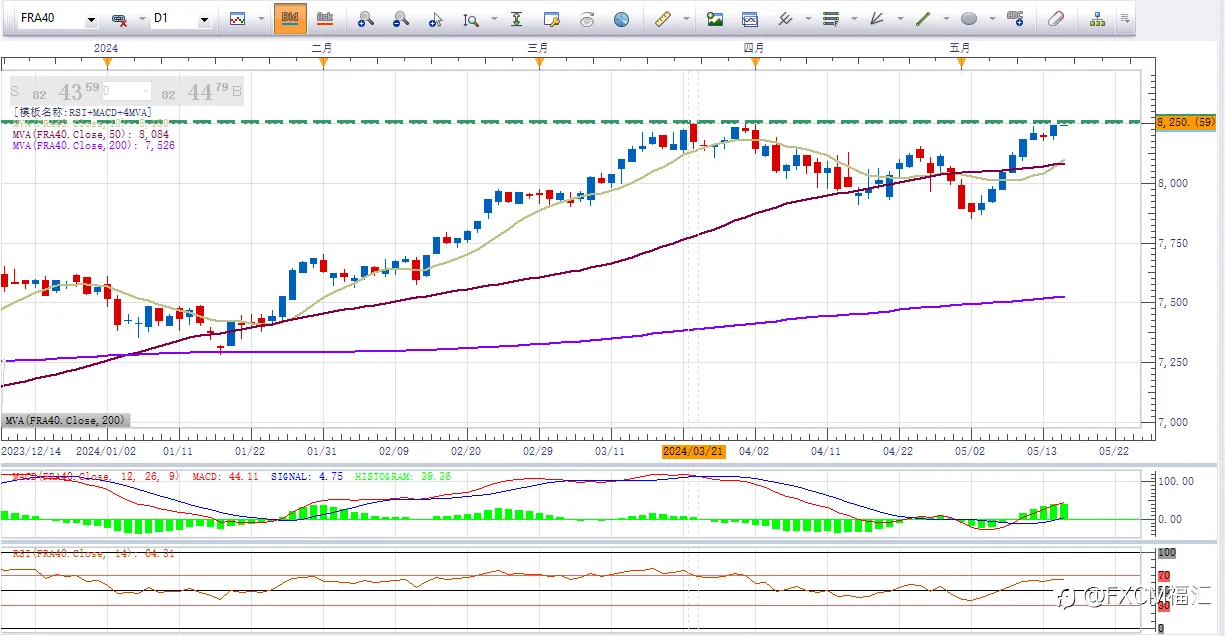Screen dimensions: 1225x636
Task: Click the hierarchy tree structure icon
Action: tap(1098, 19)
